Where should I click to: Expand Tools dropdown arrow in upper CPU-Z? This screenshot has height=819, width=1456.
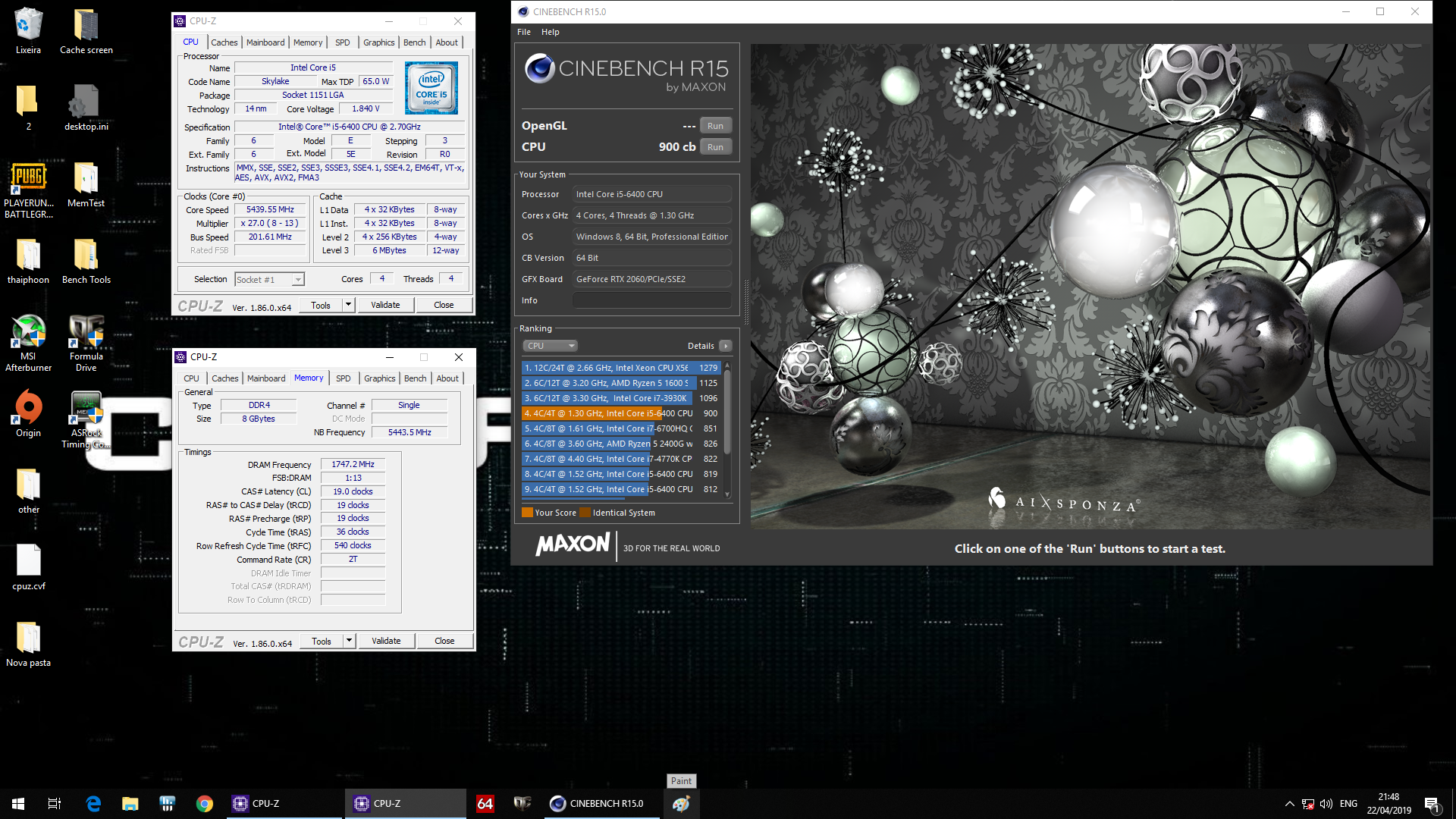pos(348,305)
